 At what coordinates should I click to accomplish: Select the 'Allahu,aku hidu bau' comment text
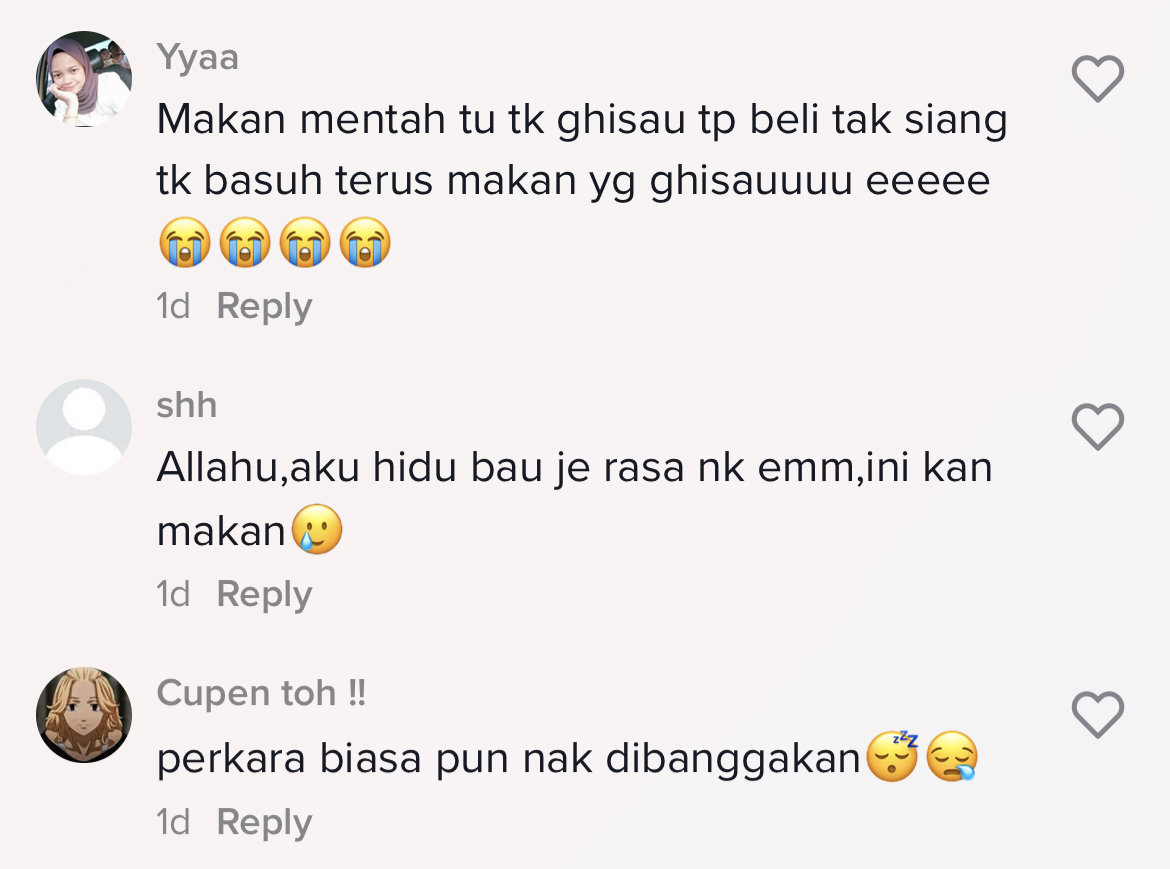point(575,500)
